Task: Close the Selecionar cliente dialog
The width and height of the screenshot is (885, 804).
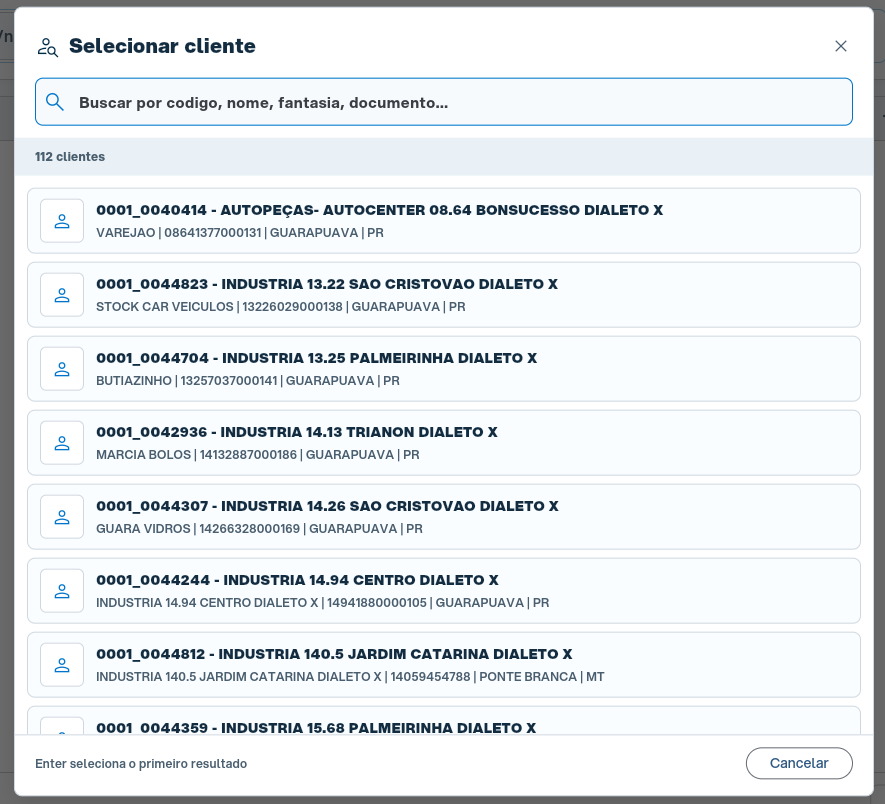Action: (x=840, y=46)
